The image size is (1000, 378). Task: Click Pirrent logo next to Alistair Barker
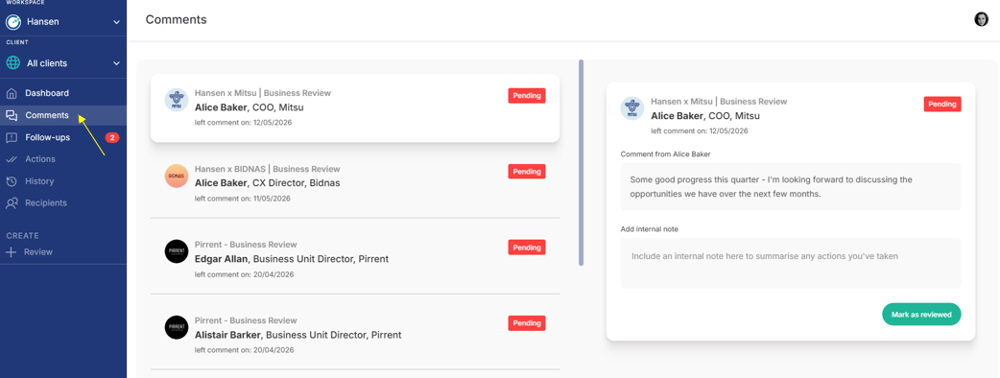[x=176, y=327]
